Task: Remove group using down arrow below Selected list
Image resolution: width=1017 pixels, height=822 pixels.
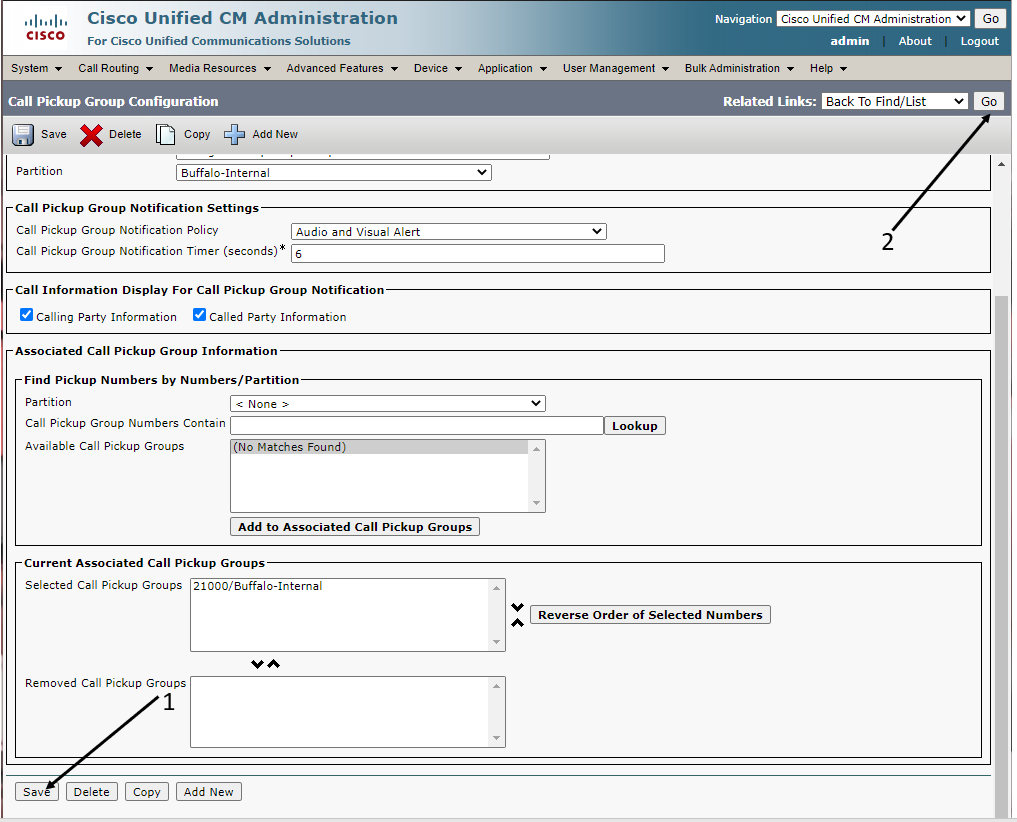Action: coord(257,664)
